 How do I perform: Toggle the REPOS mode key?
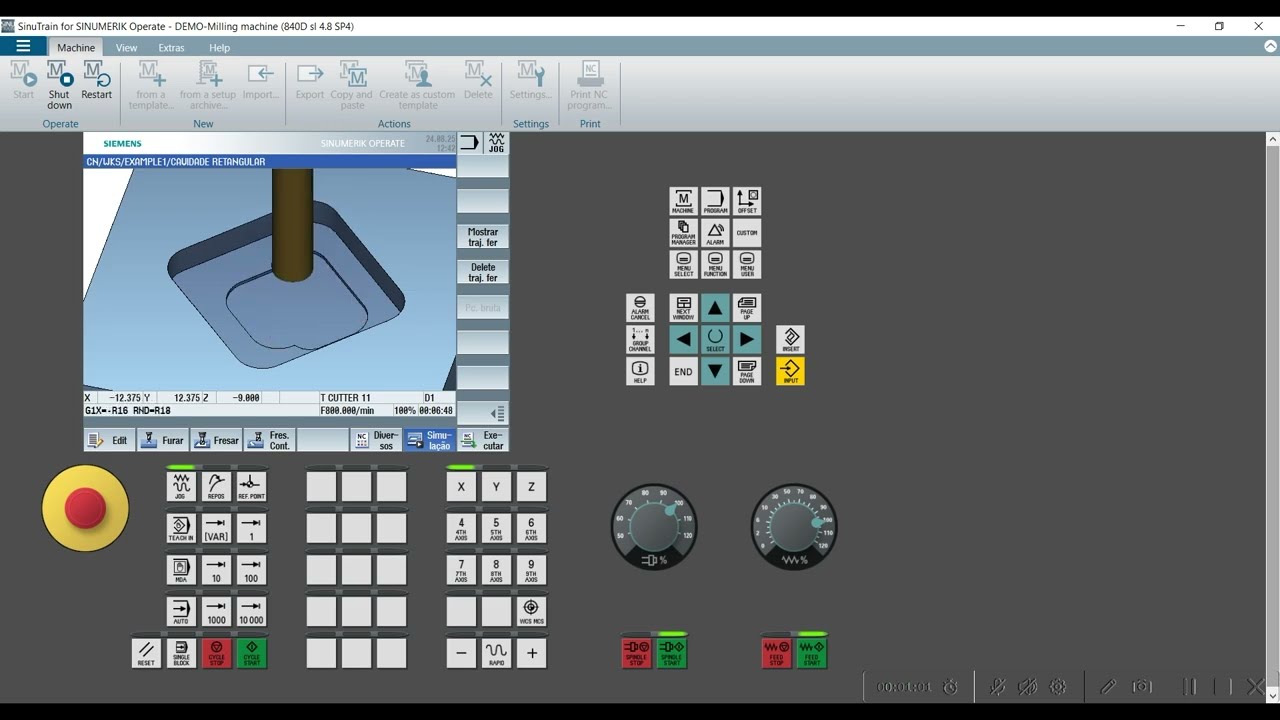coord(216,487)
